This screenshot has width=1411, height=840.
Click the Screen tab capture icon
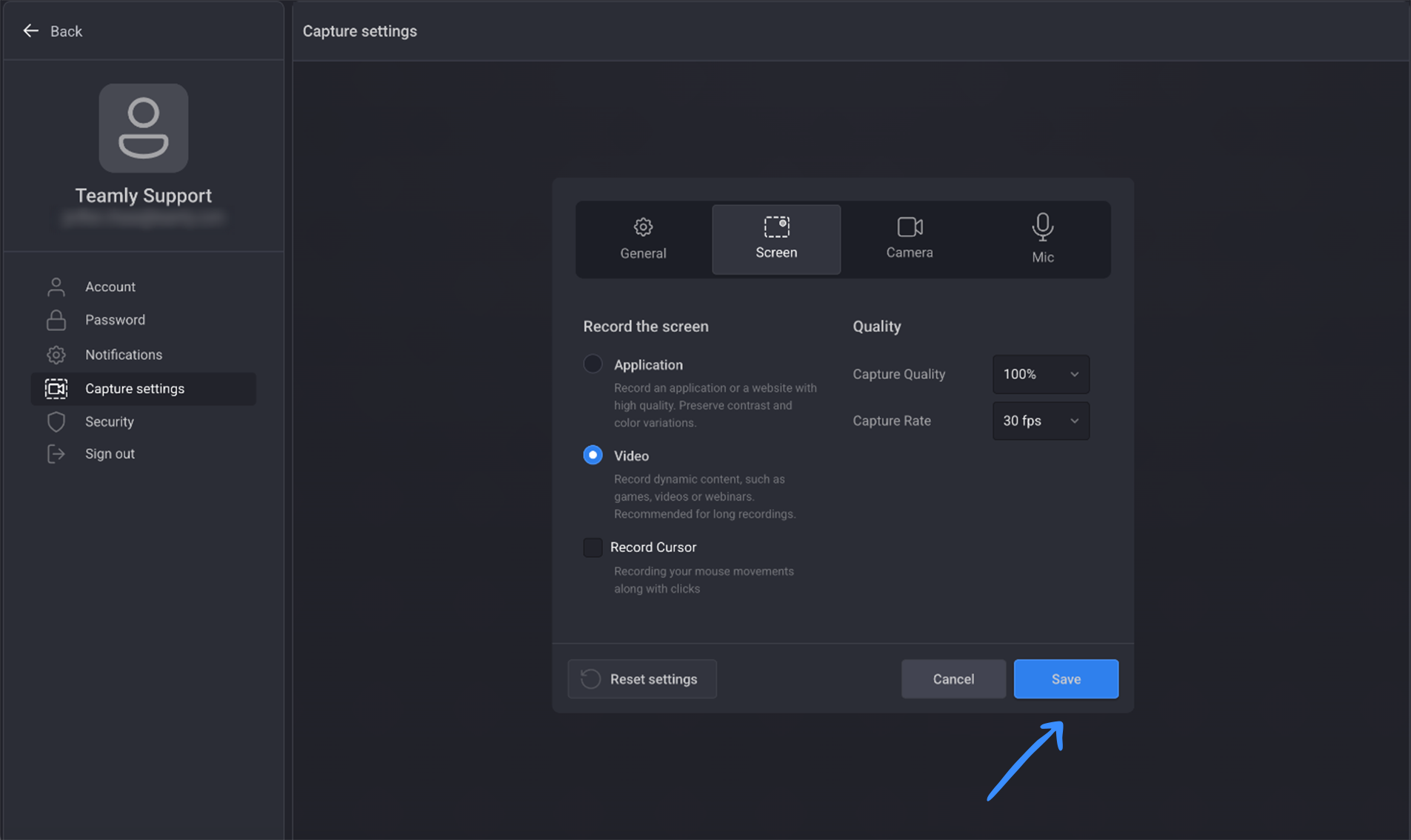pos(776,226)
